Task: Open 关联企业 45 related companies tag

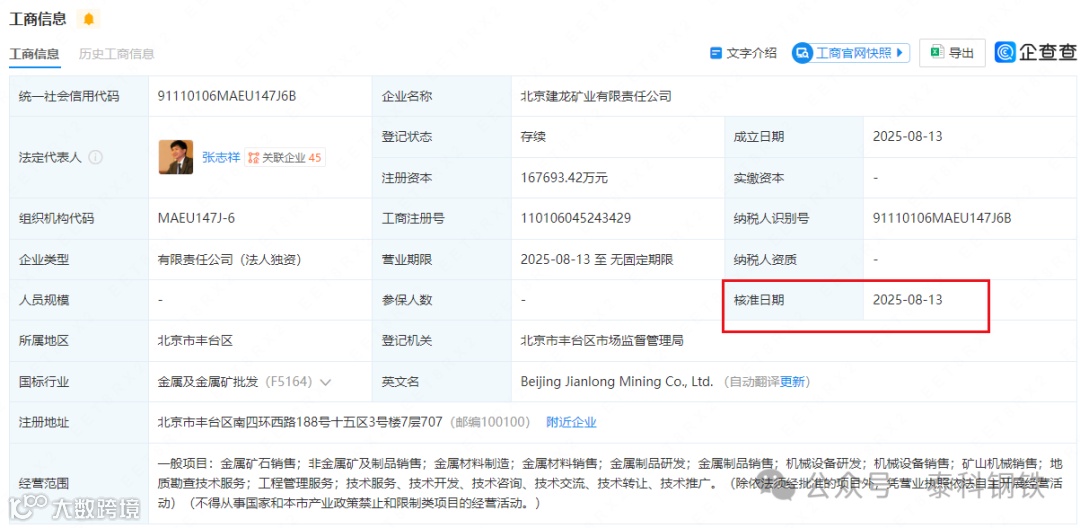Action: point(285,158)
